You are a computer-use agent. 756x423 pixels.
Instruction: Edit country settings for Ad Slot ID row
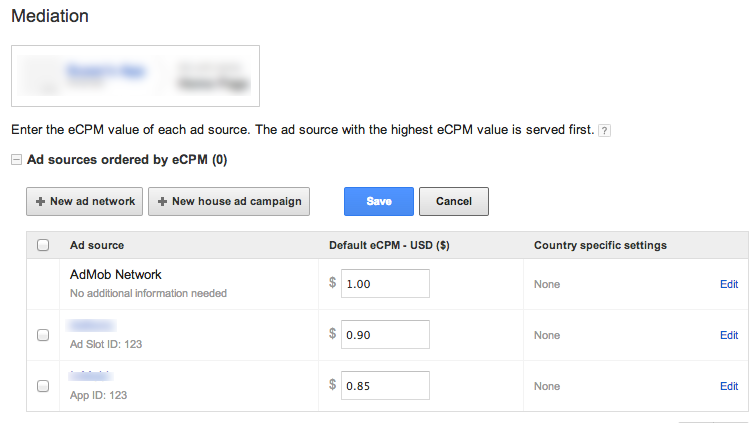pos(729,336)
